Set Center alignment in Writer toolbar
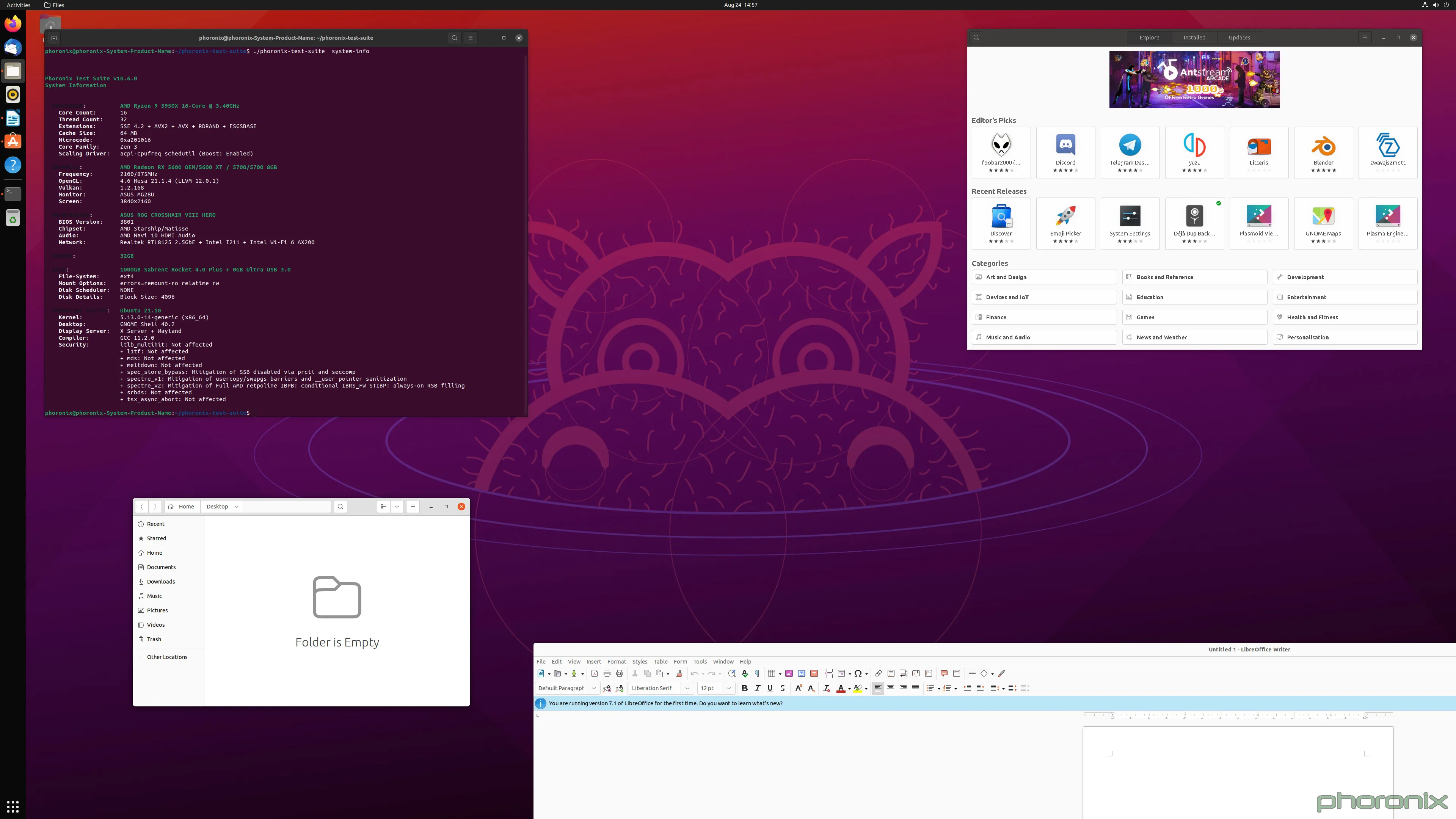This screenshot has height=819, width=1456. [x=891, y=688]
